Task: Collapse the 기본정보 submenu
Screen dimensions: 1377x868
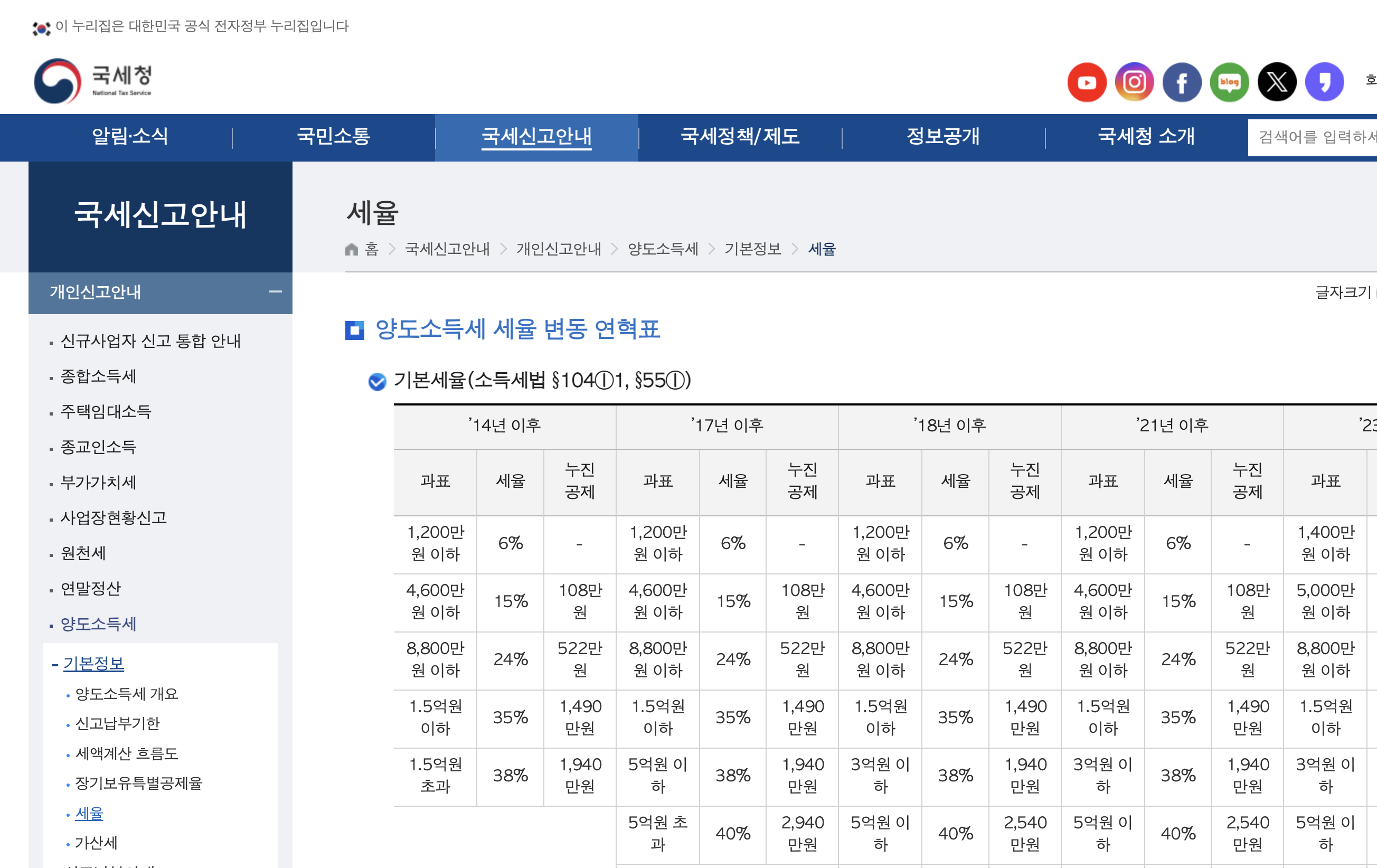Action: 93,663
